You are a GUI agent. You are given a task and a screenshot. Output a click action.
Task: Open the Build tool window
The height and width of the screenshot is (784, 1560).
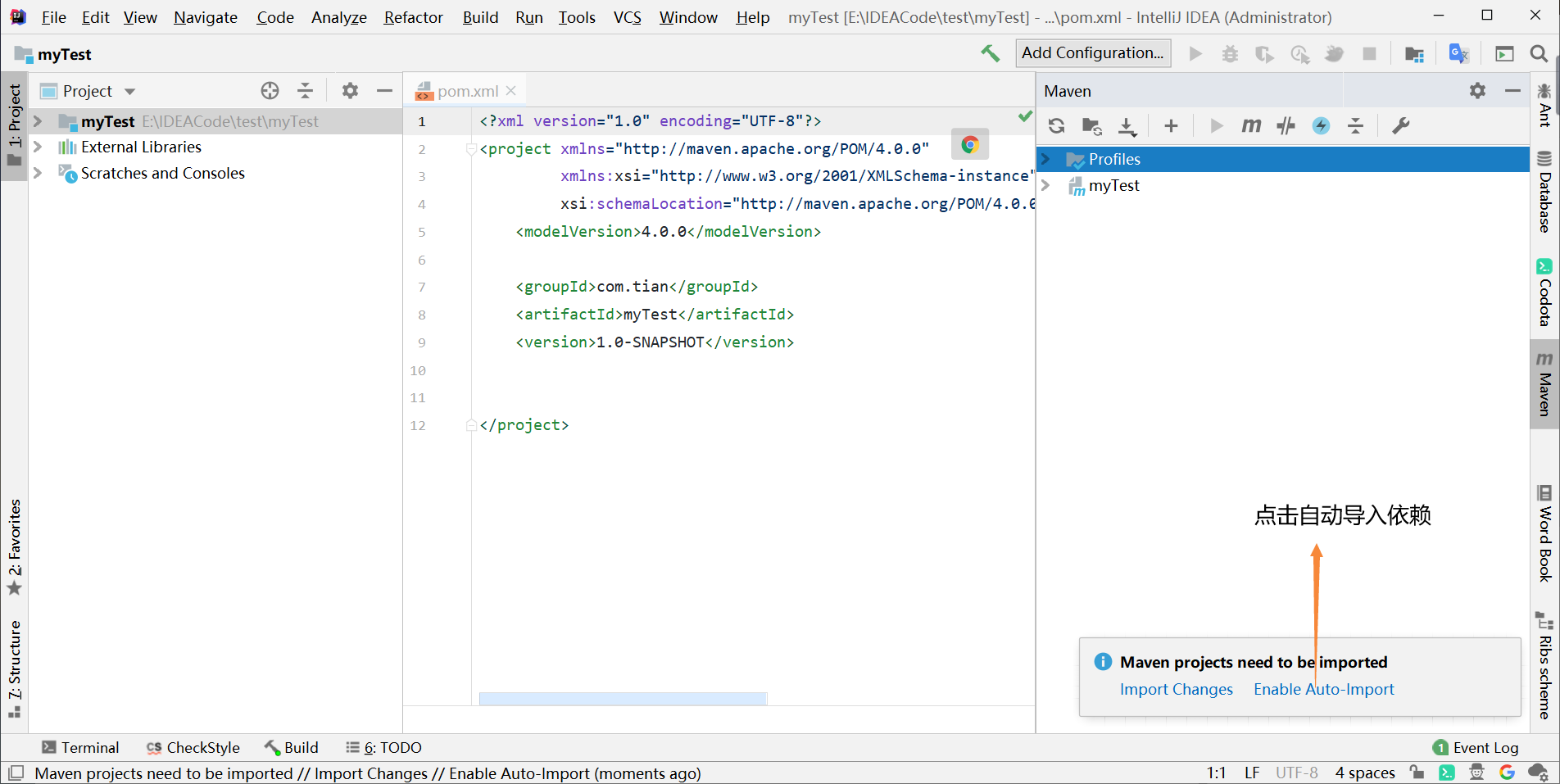point(292,748)
